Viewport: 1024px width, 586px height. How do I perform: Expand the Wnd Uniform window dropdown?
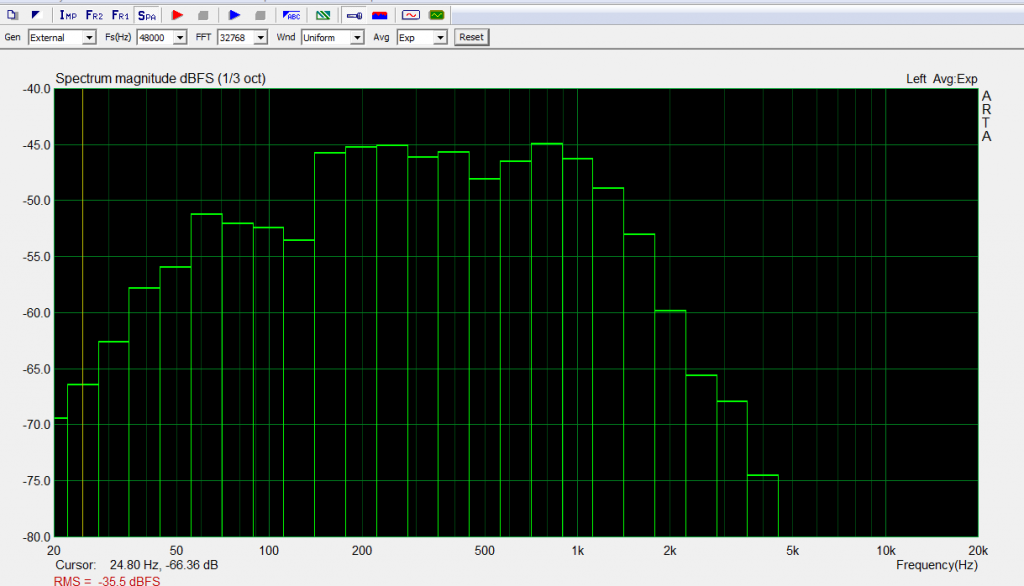[357, 38]
